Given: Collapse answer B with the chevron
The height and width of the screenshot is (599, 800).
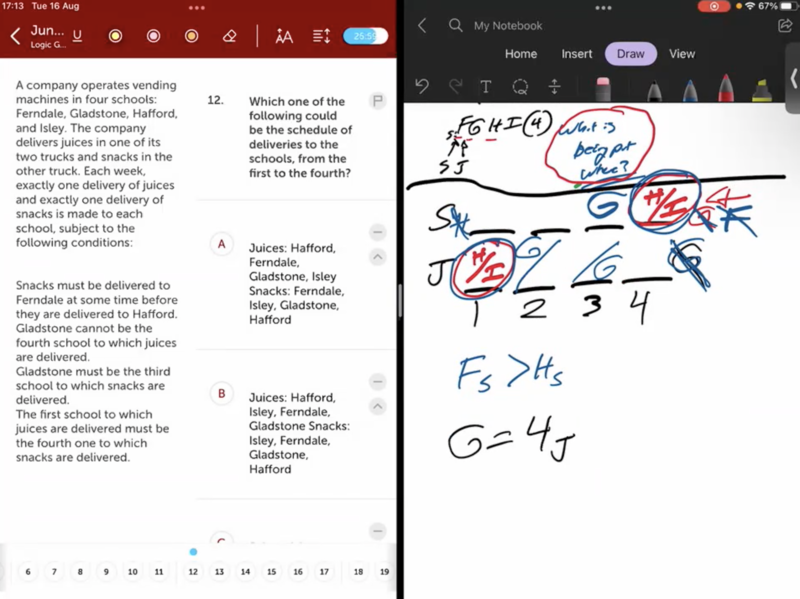Looking at the screenshot, I should (377, 406).
